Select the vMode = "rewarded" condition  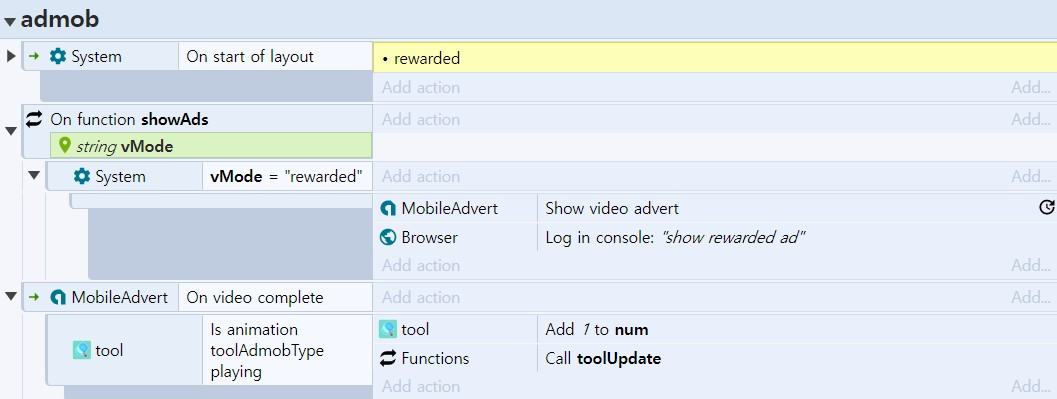tap(287, 177)
